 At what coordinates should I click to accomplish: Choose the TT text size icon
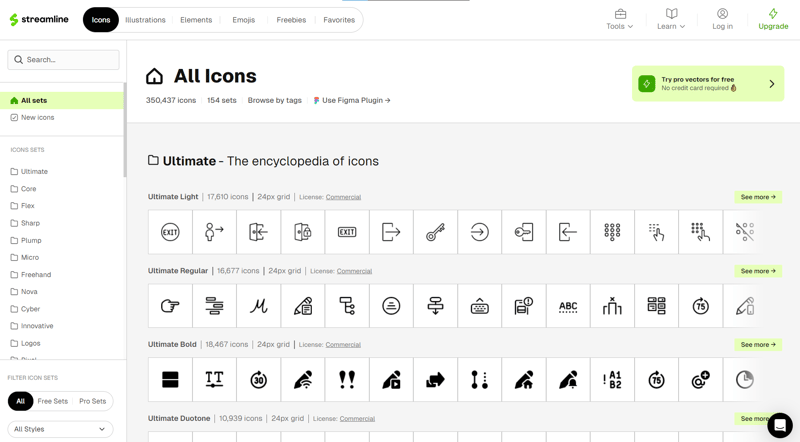214,380
